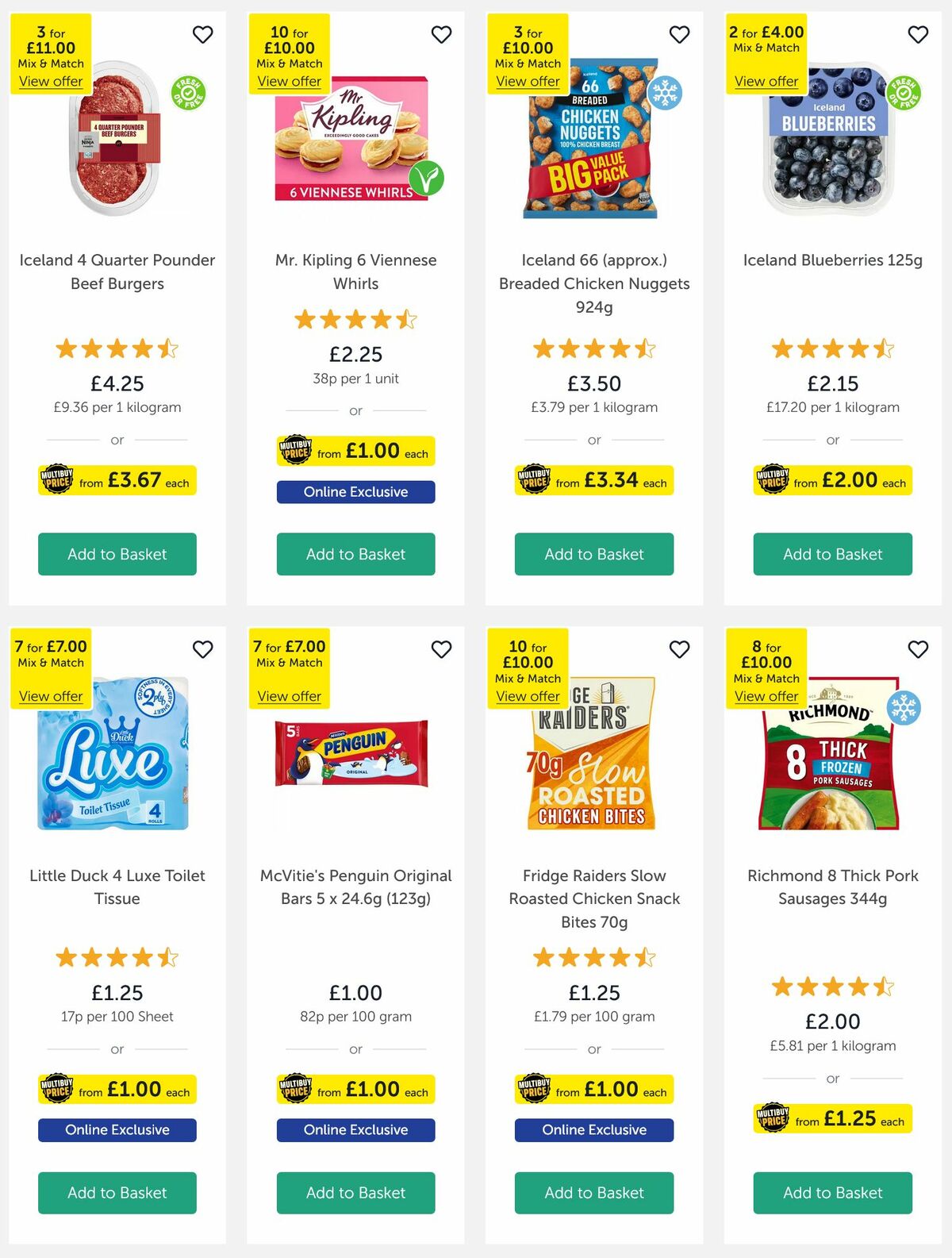Click the snowflake frozen icon on Chicken Nuggets

point(666,92)
